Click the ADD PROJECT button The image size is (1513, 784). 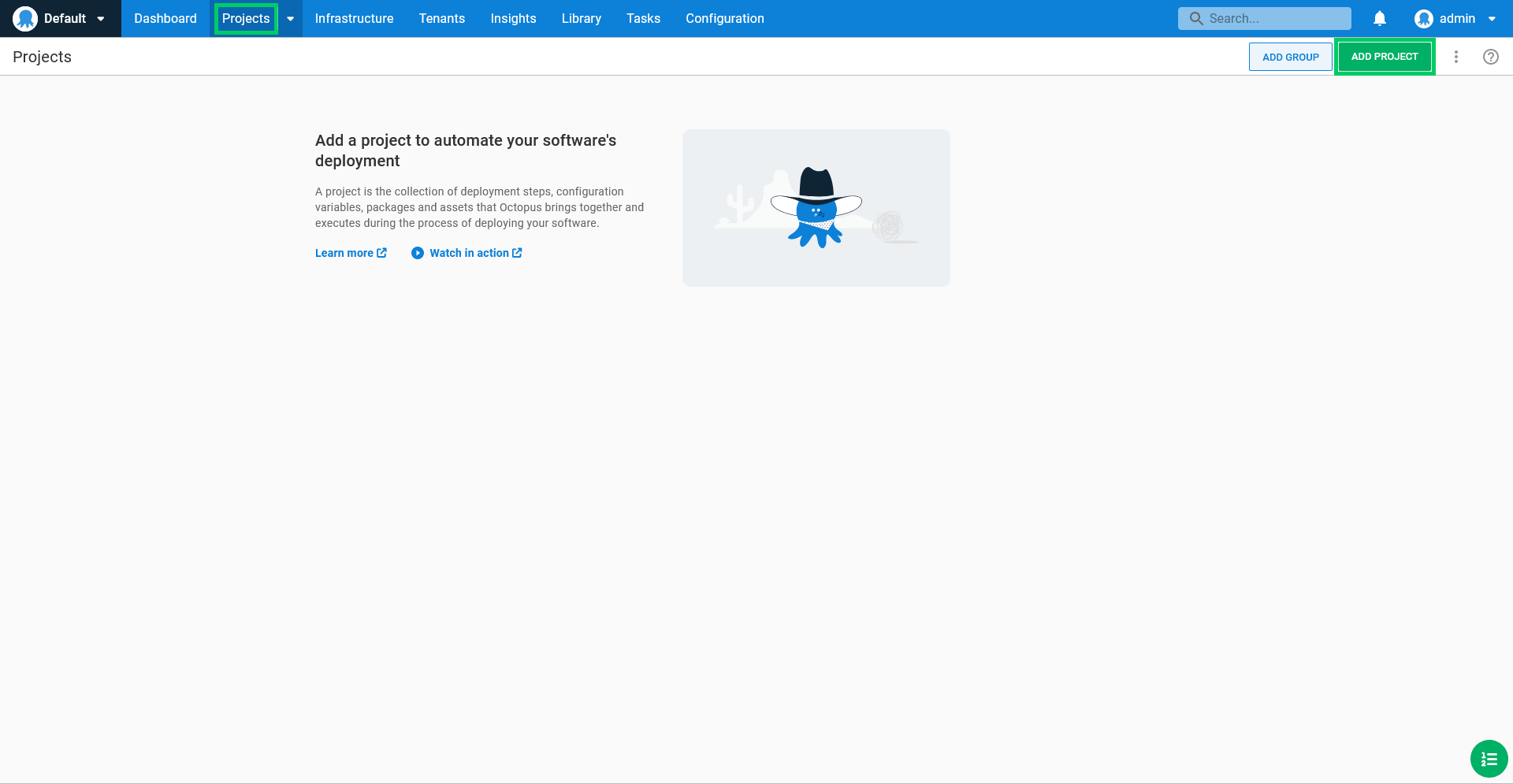coord(1385,57)
